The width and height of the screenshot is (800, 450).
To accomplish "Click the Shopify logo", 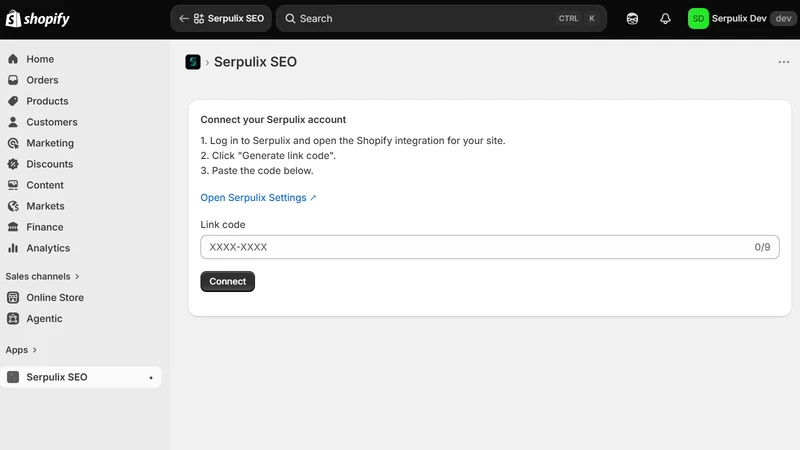I will click(x=37, y=19).
